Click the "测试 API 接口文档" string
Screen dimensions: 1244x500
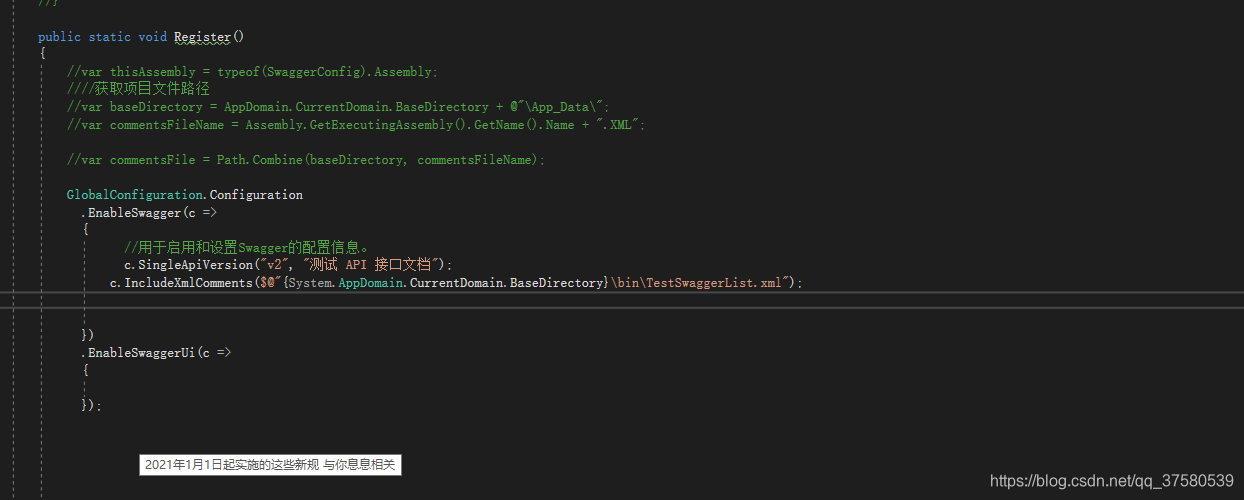pyautogui.click(x=371, y=265)
